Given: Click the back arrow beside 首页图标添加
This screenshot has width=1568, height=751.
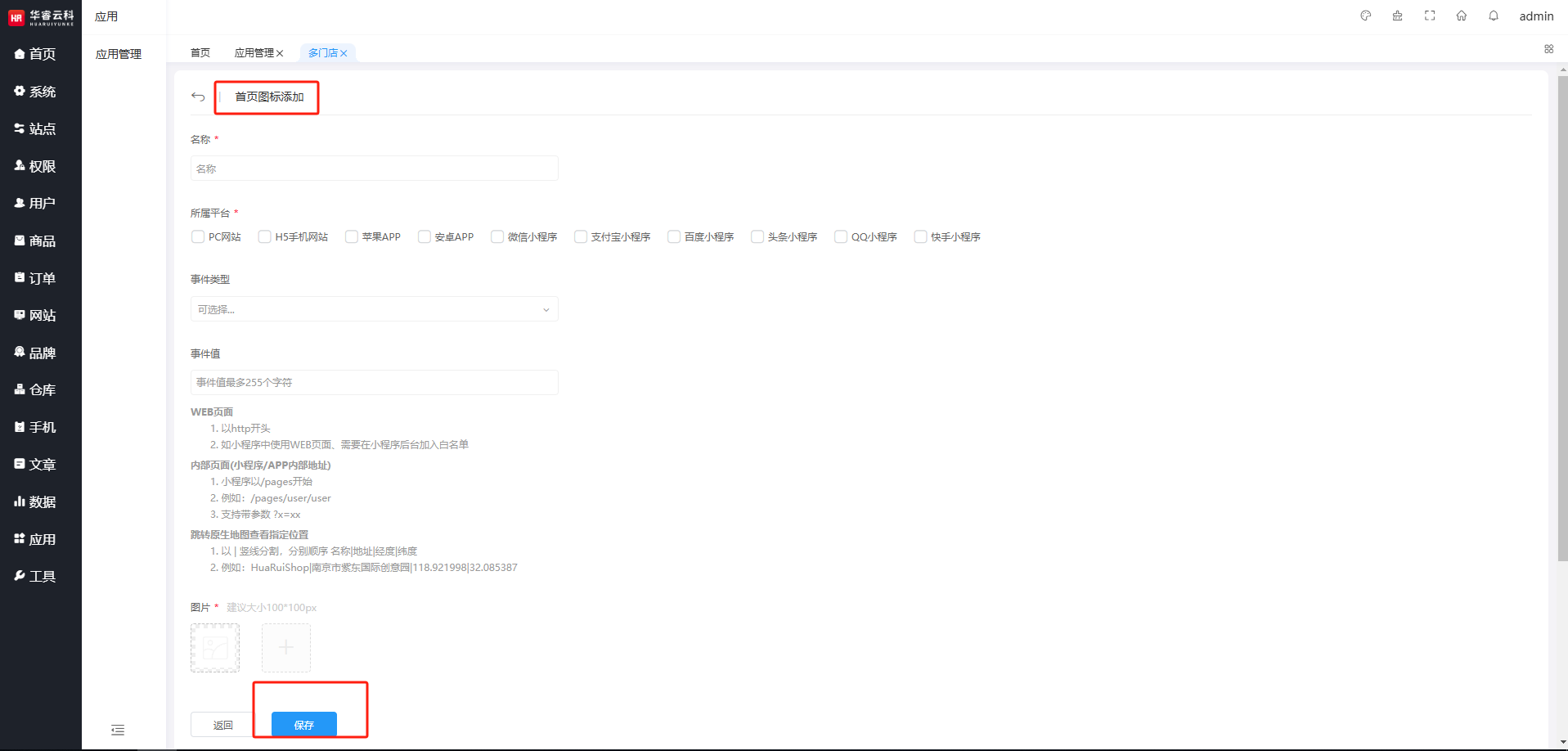Looking at the screenshot, I should tap(198, 97).
